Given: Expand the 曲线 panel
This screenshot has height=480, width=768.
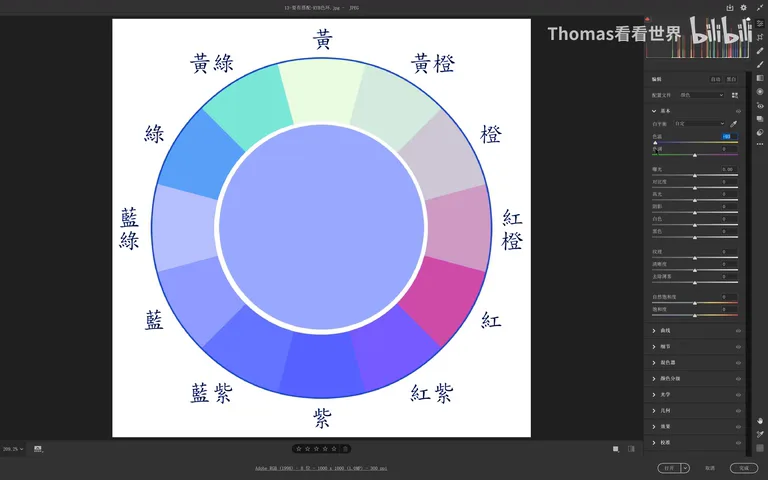Looking at the screenshot, I should coord(654,331).
